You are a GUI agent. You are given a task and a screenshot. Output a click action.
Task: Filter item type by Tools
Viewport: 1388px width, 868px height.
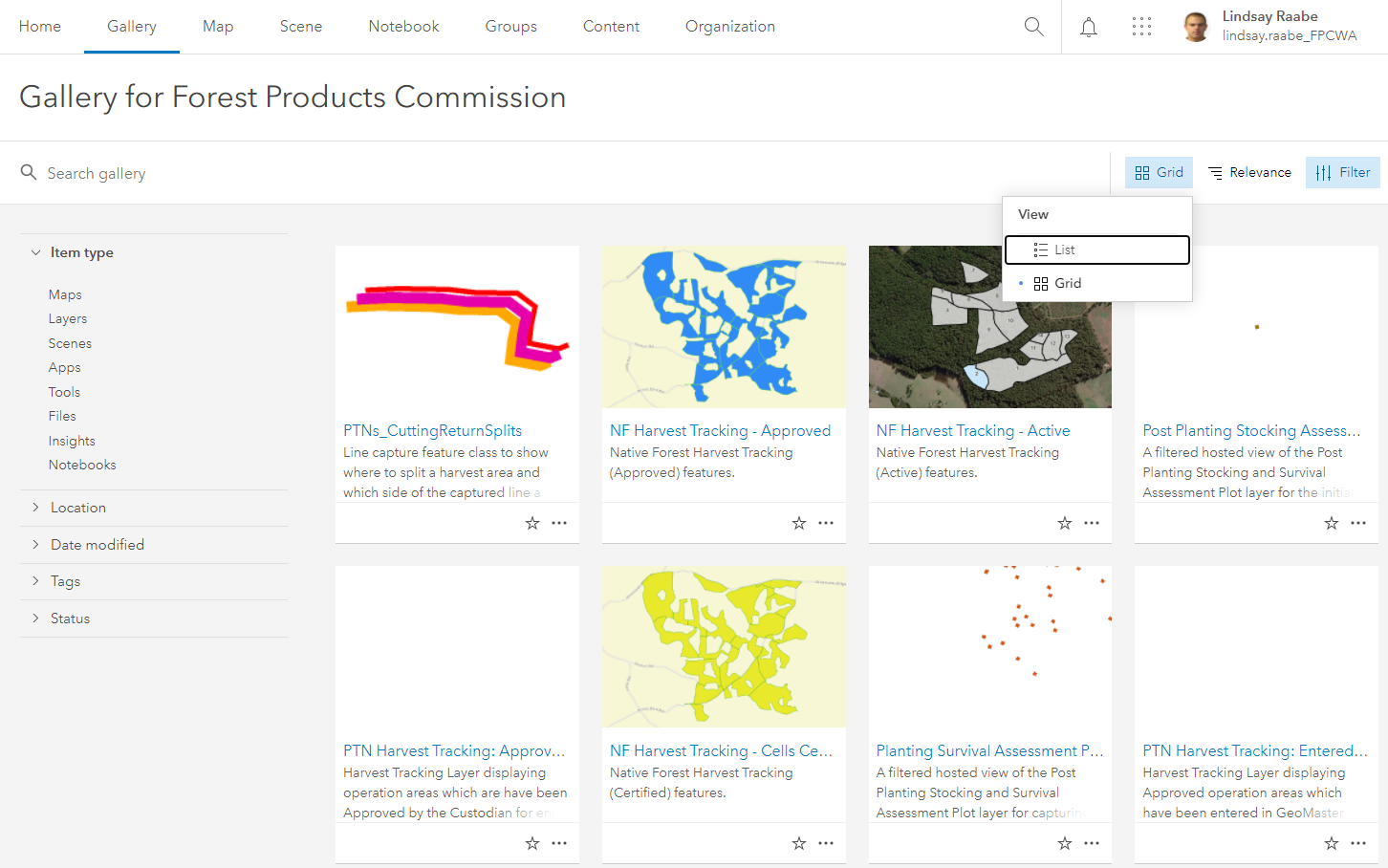64,392
